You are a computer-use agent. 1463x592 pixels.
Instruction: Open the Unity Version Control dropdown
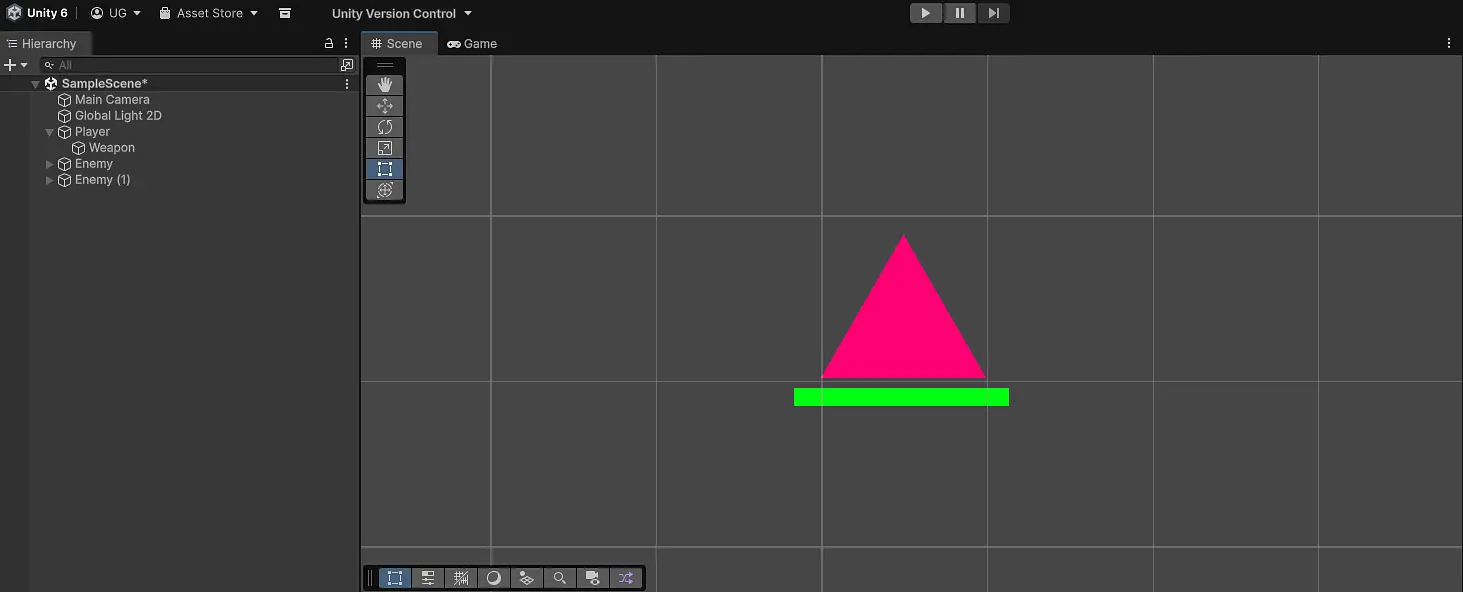(x=401, y=14)
